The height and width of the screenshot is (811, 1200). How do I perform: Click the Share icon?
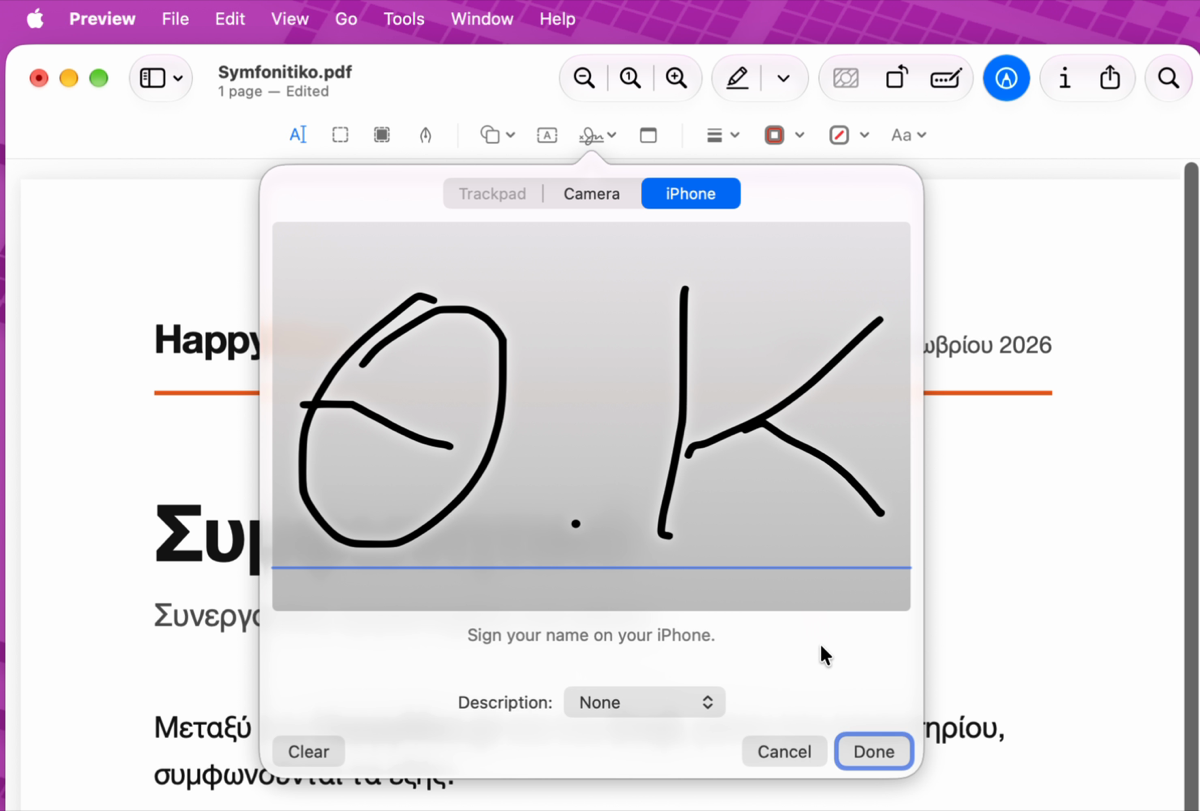[x=1110, y=78]
